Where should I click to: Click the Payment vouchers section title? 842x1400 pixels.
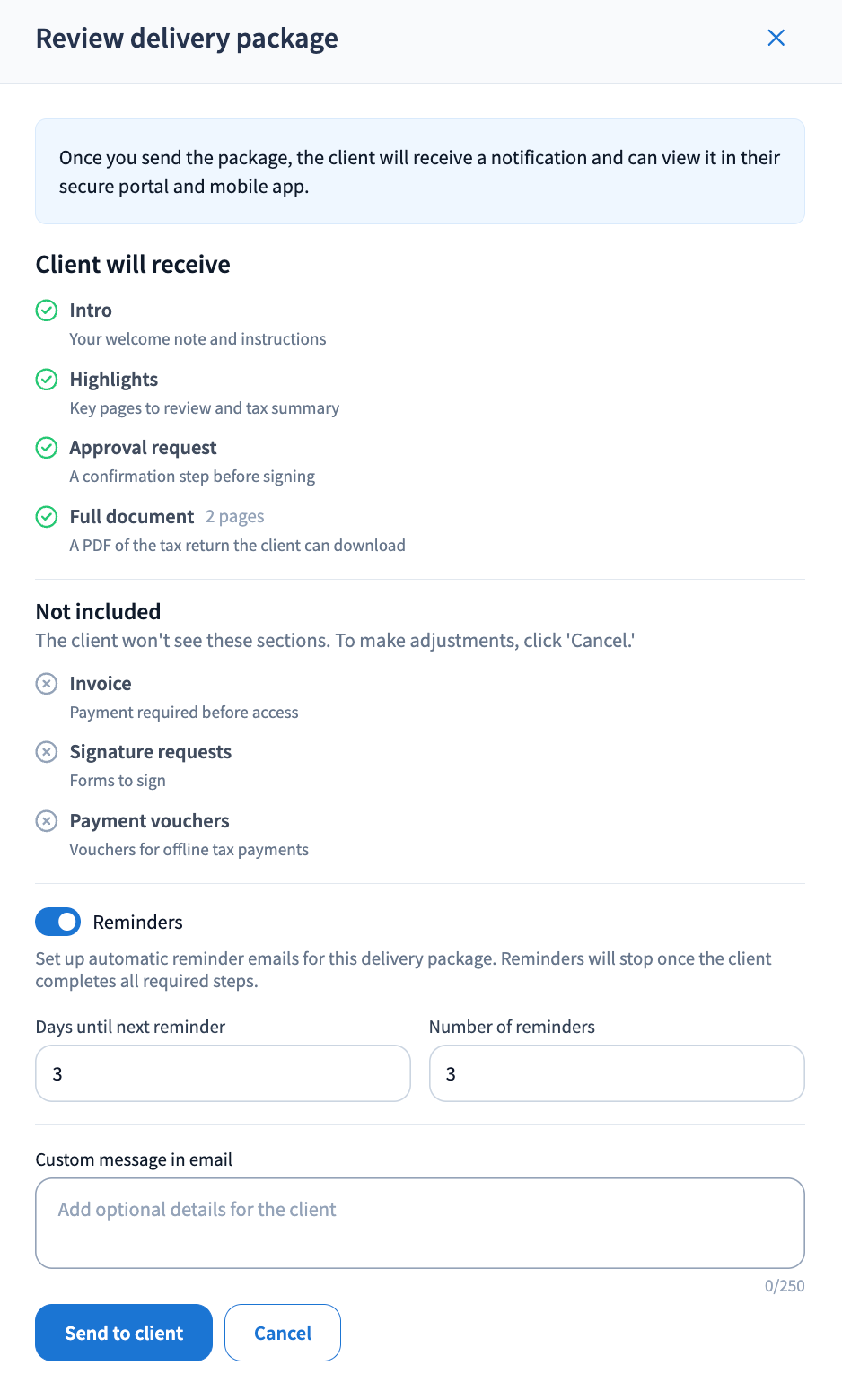(149, 821)
